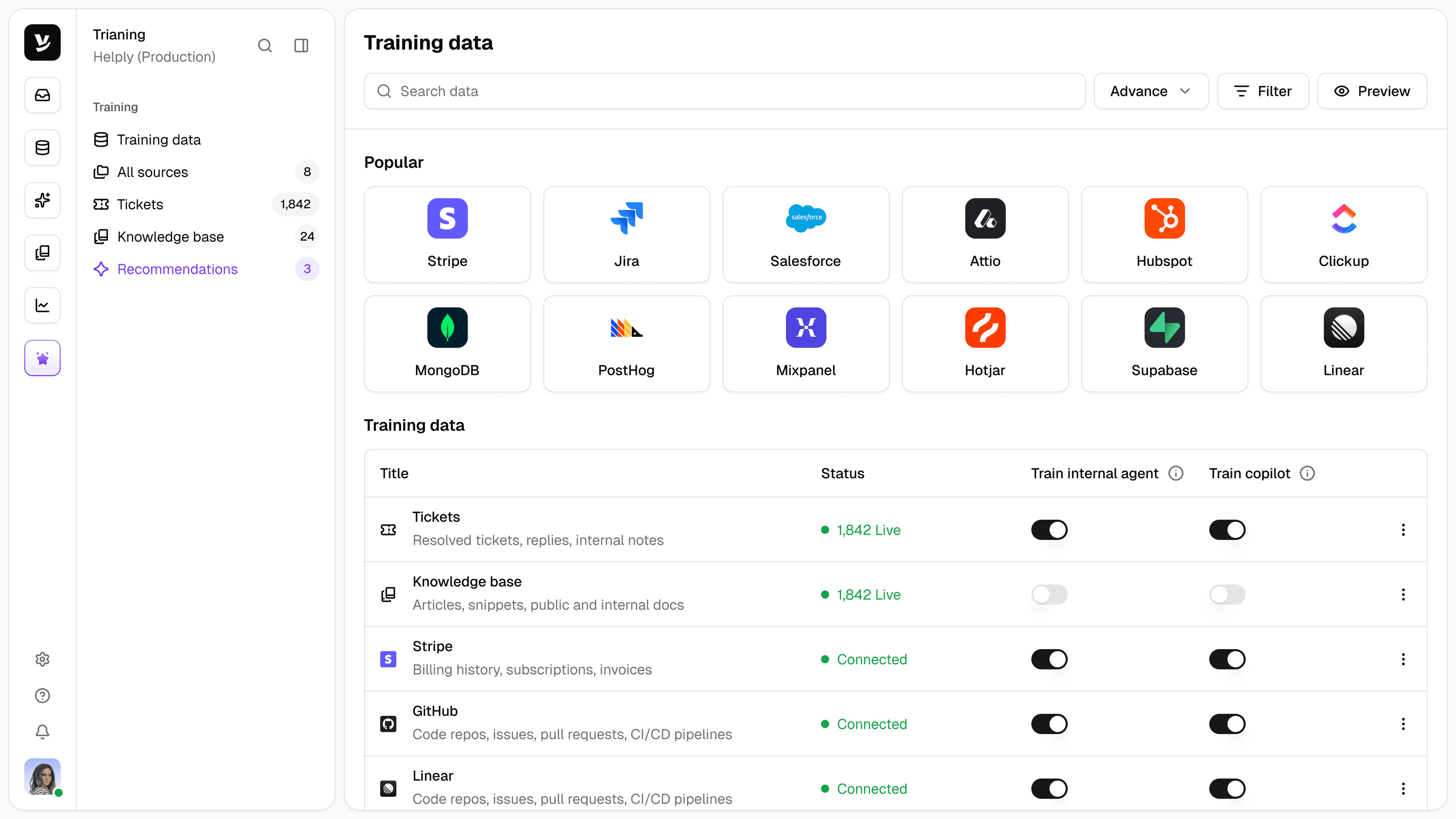Select the purple star training icon

point(42,358)
